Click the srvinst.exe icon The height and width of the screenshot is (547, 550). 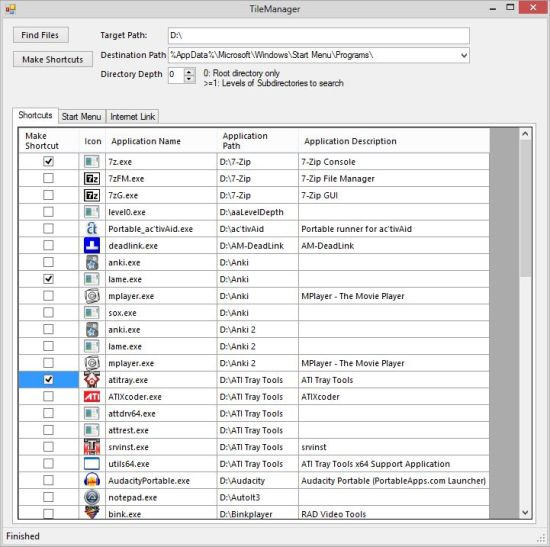click(92, 447)
